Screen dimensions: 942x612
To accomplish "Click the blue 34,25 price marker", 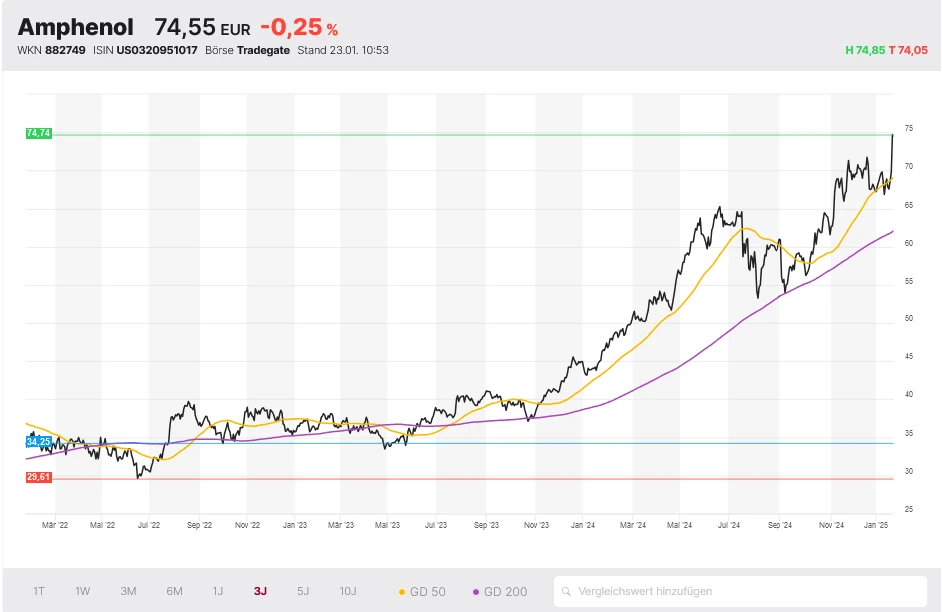I will [38, 441].
